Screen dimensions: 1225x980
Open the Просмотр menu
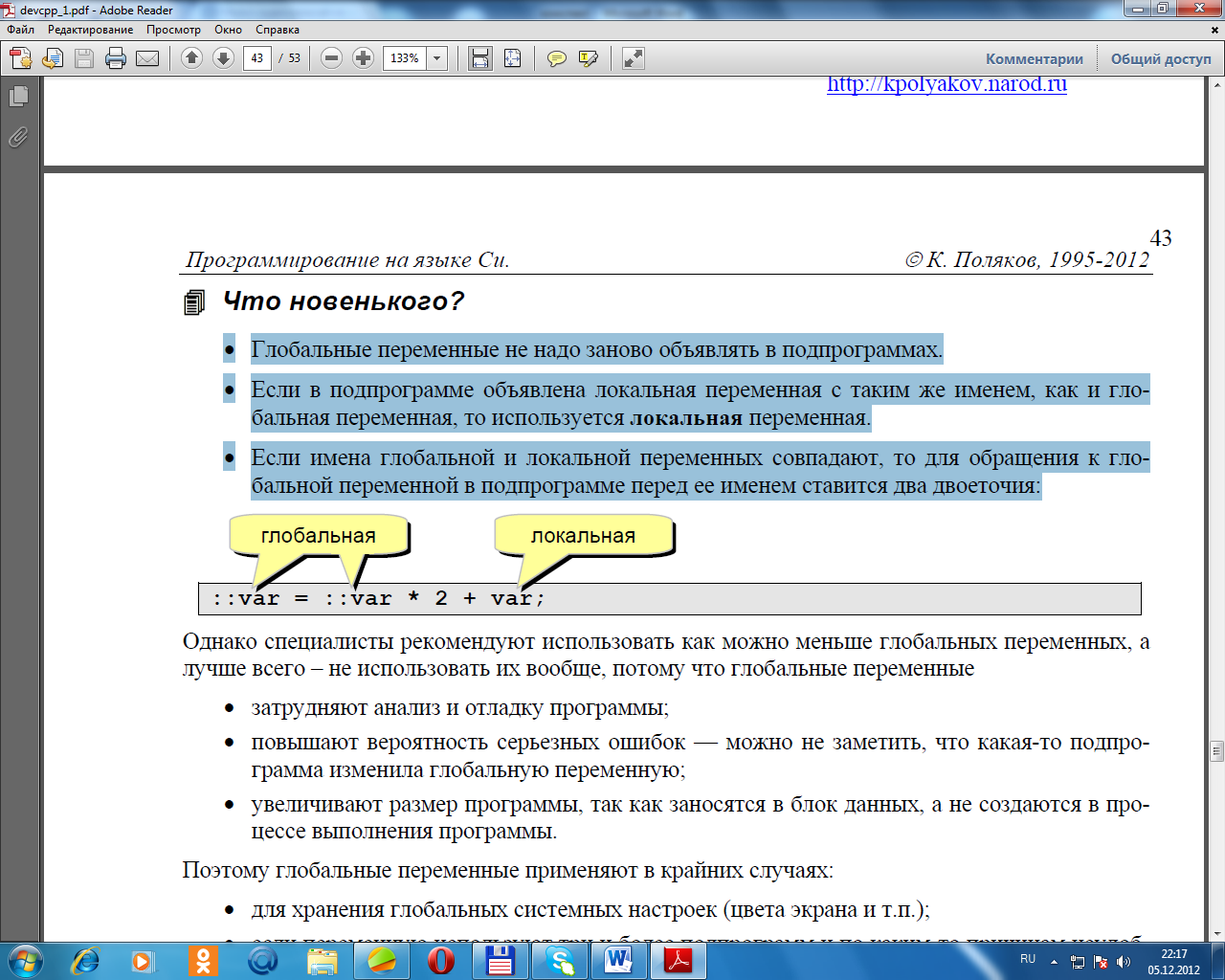(x=173, y=30)
